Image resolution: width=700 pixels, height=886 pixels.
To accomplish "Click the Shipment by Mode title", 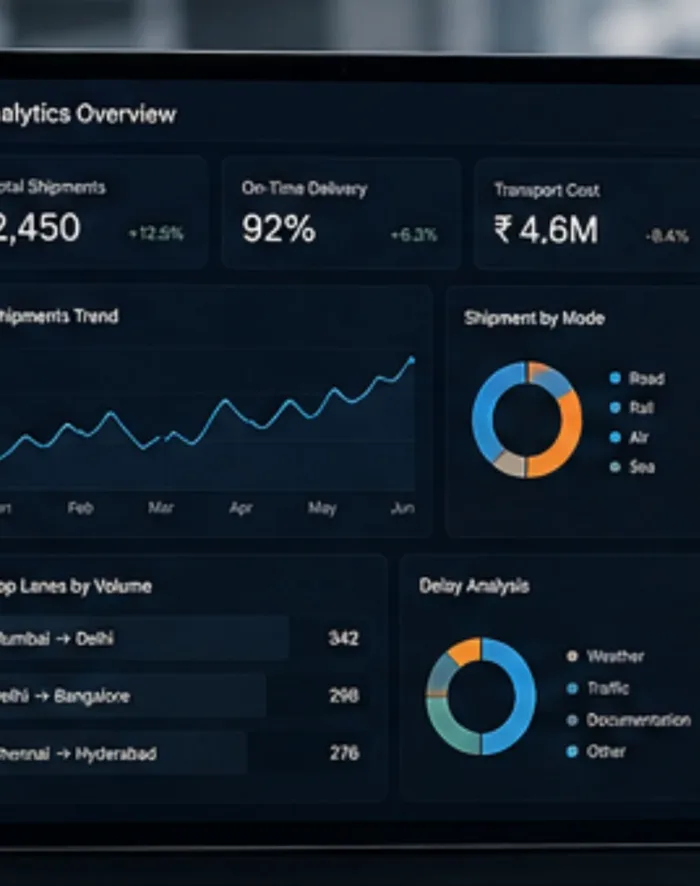I will pyautogui.click(x=534, y=318).
